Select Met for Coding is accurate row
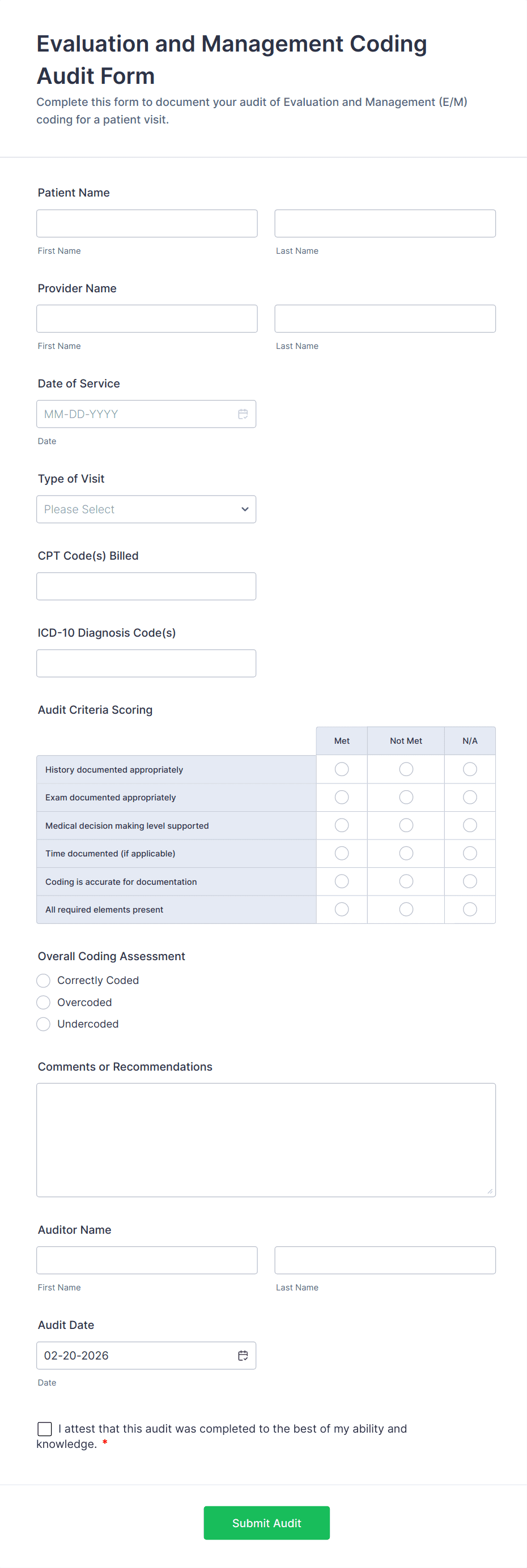This screenshot has width=527, height=1568. (342, 881)
